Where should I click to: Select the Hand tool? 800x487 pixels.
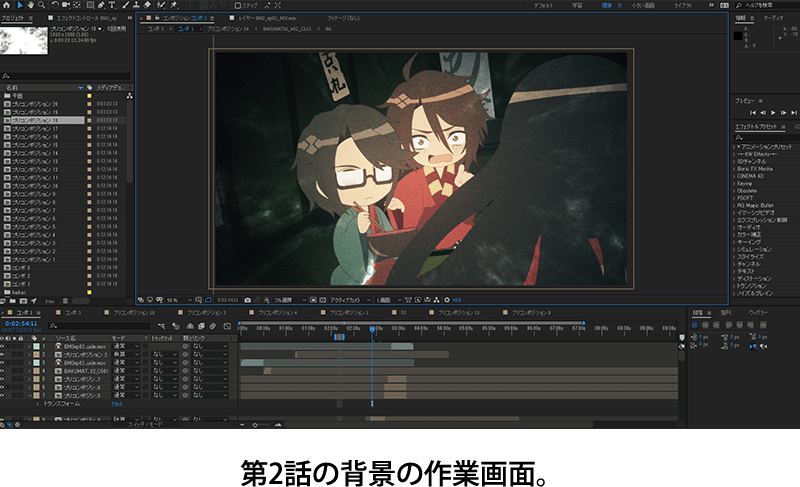click(x=30, y=5)
